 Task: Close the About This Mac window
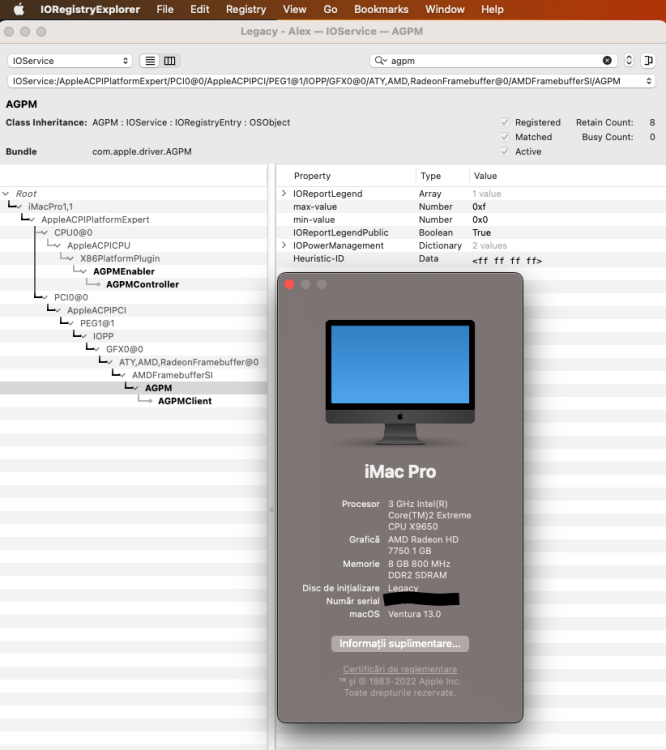tap(289, 285)
